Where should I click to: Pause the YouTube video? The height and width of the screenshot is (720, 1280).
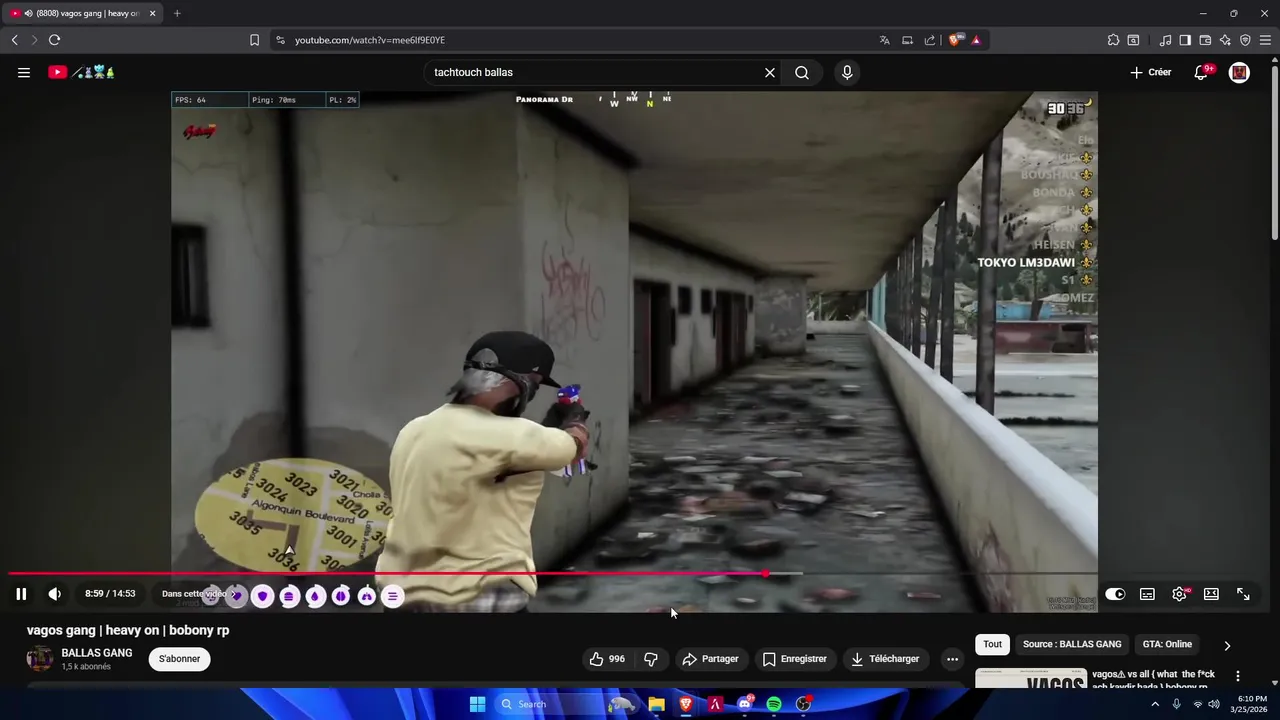pos(21,594)
